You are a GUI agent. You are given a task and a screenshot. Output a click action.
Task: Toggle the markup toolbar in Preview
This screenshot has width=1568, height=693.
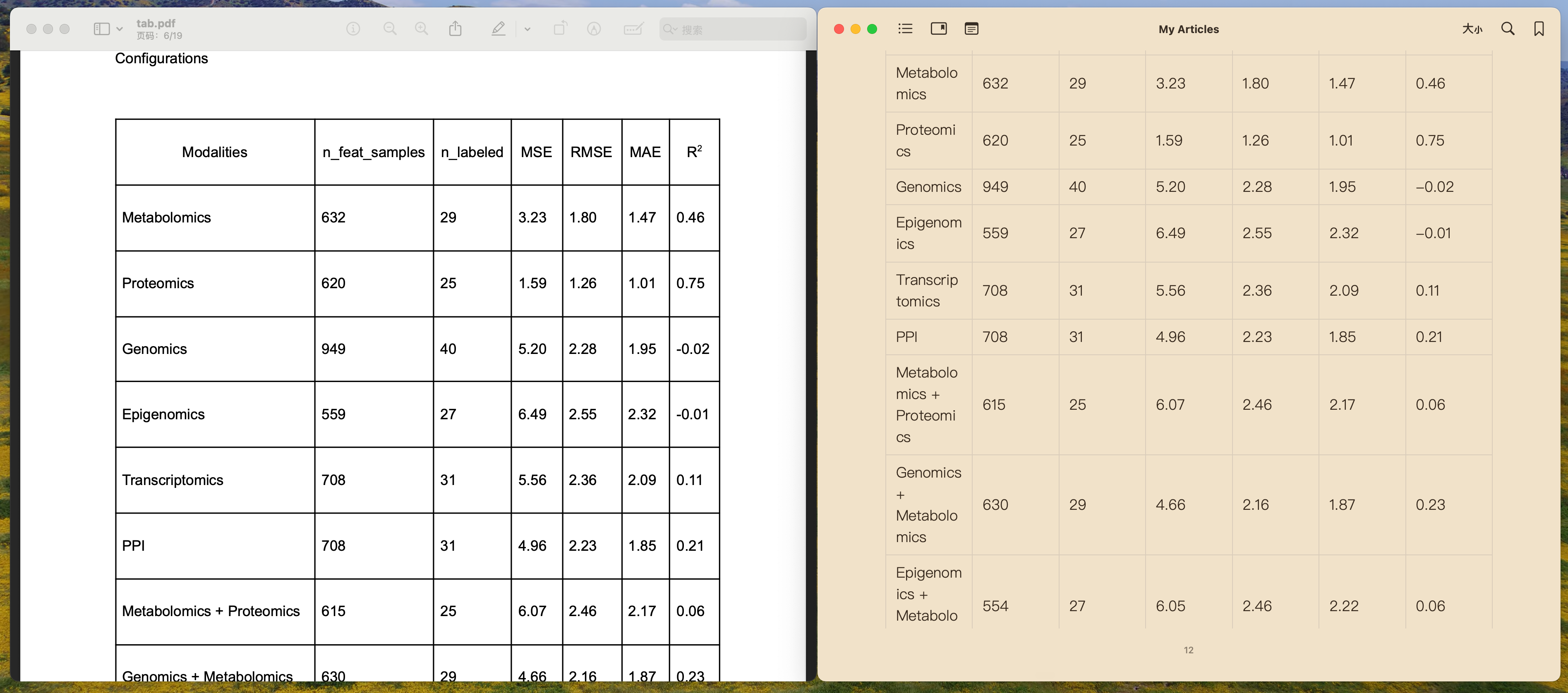pyautogui.click(x=593, y=29)
